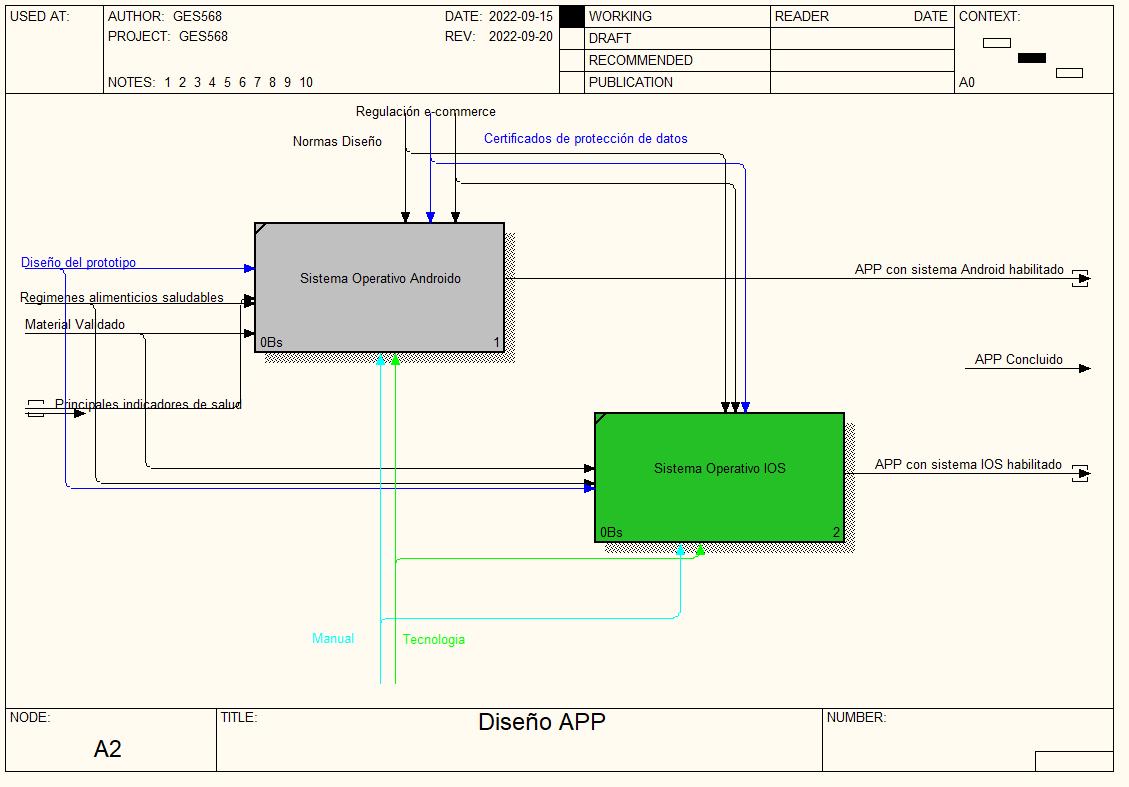The width and height of the screenshot is (1129, 787).
Task: Select the Sistema Operativo Androido activity box
Action: point(379,288)
